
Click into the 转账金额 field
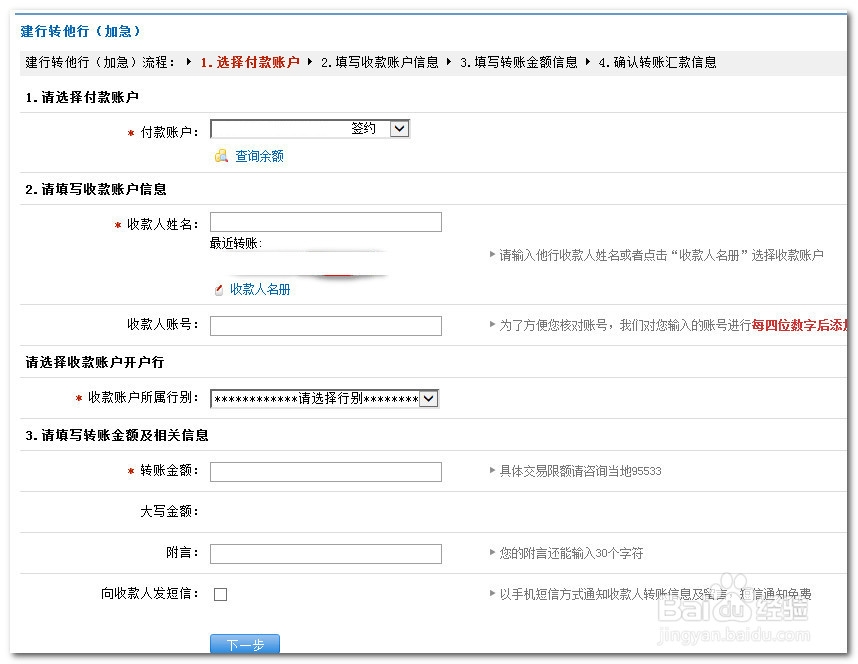[x=326, y=472]
